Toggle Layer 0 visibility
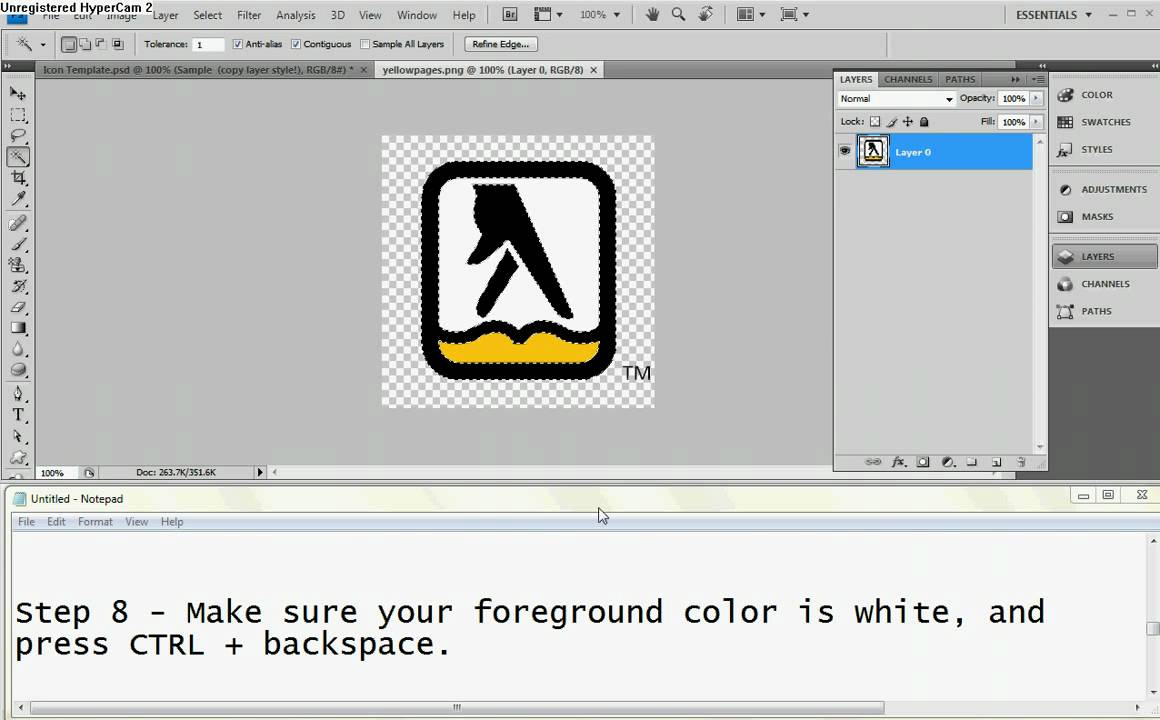The image size is (1160, 720). (845, 151)
